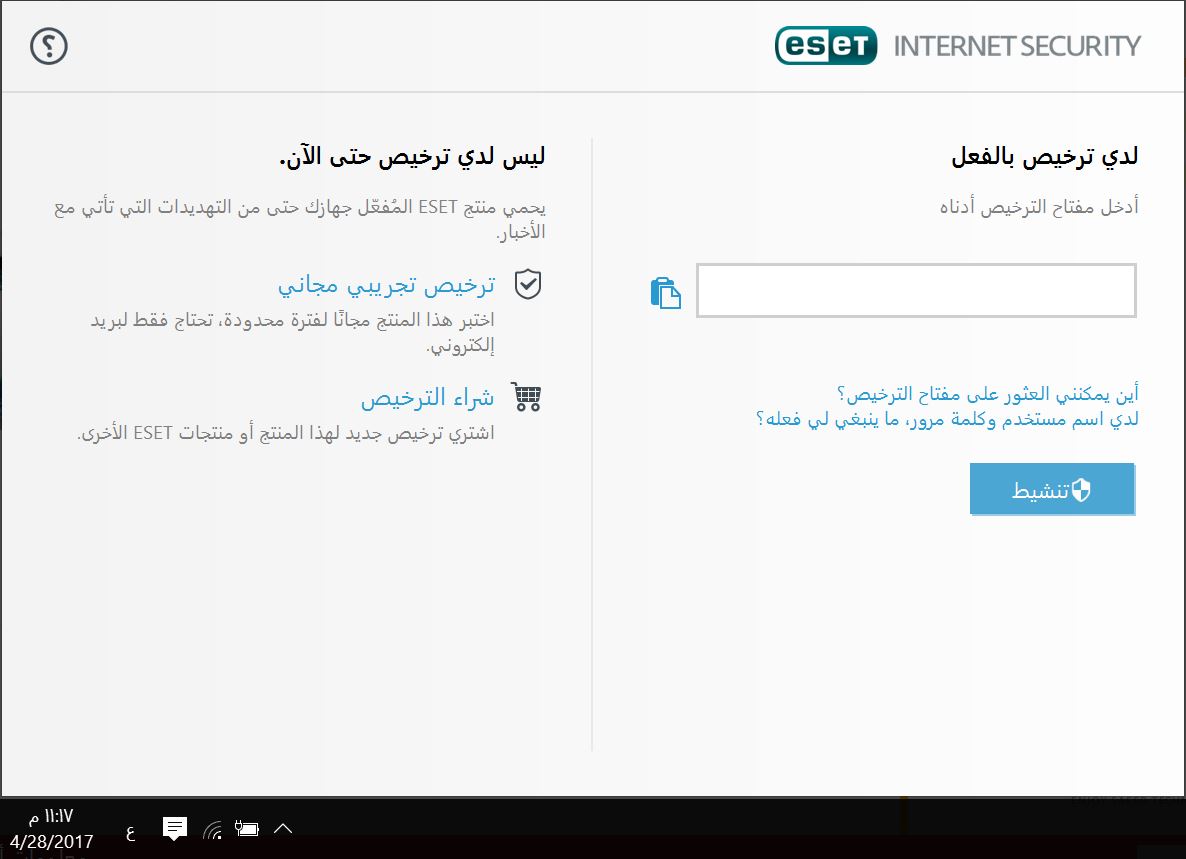Switch the Arabic input language indicator
The image size is (1186, 859).
click(x=130, y=833)
